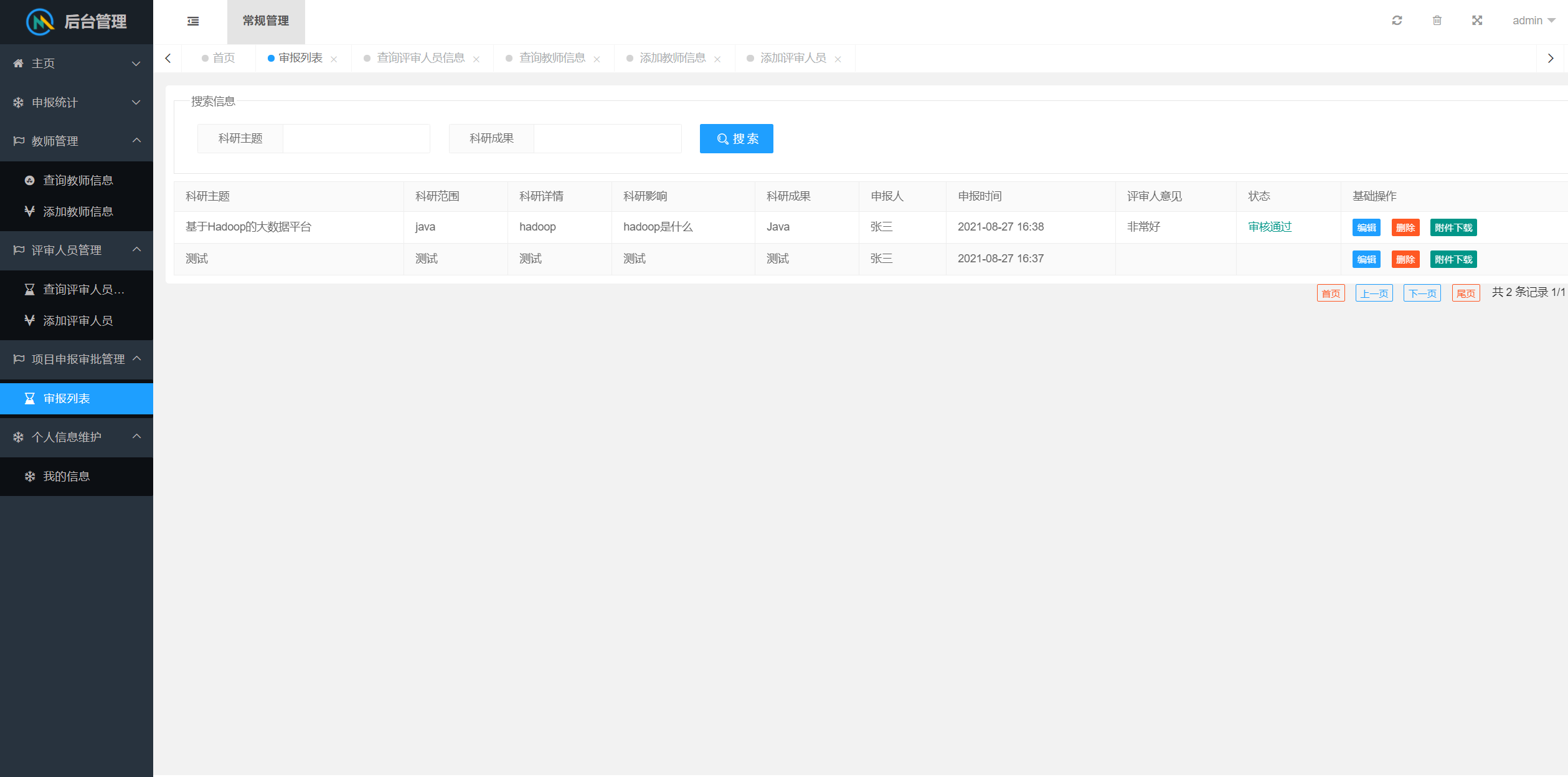
Task: Click 编辑 for the Hadoop row
Action: 1366,227
